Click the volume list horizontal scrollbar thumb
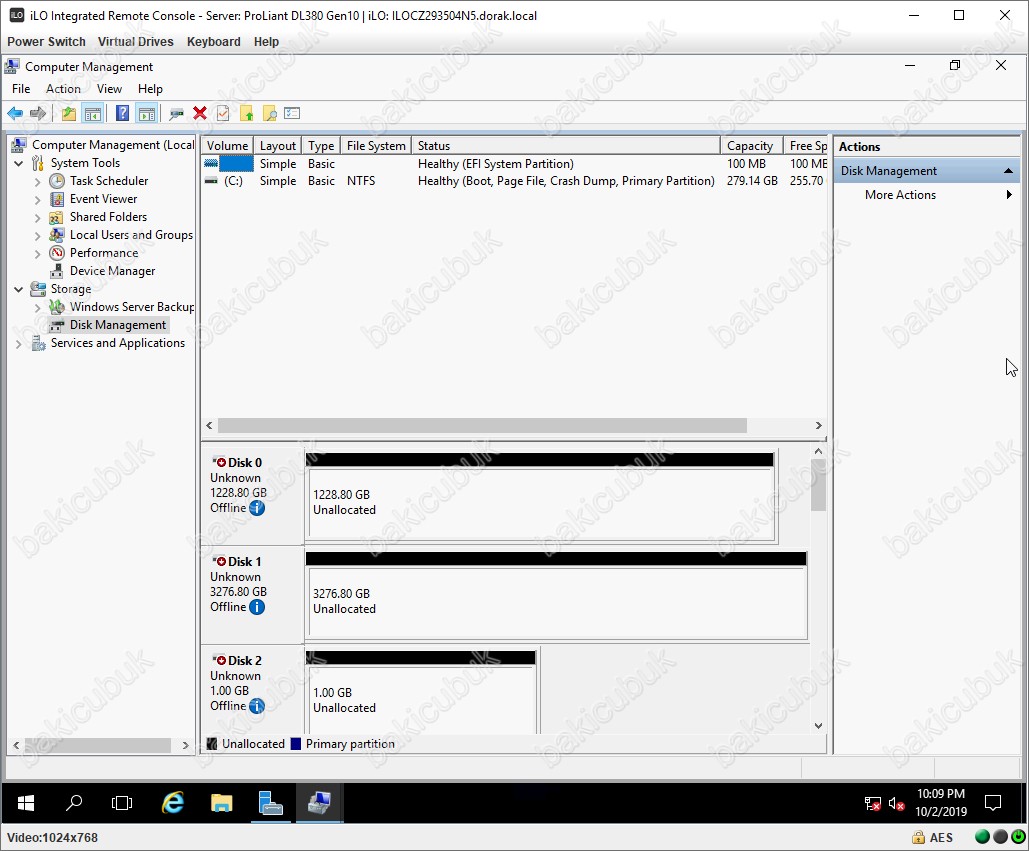 (x=482, y=426)
